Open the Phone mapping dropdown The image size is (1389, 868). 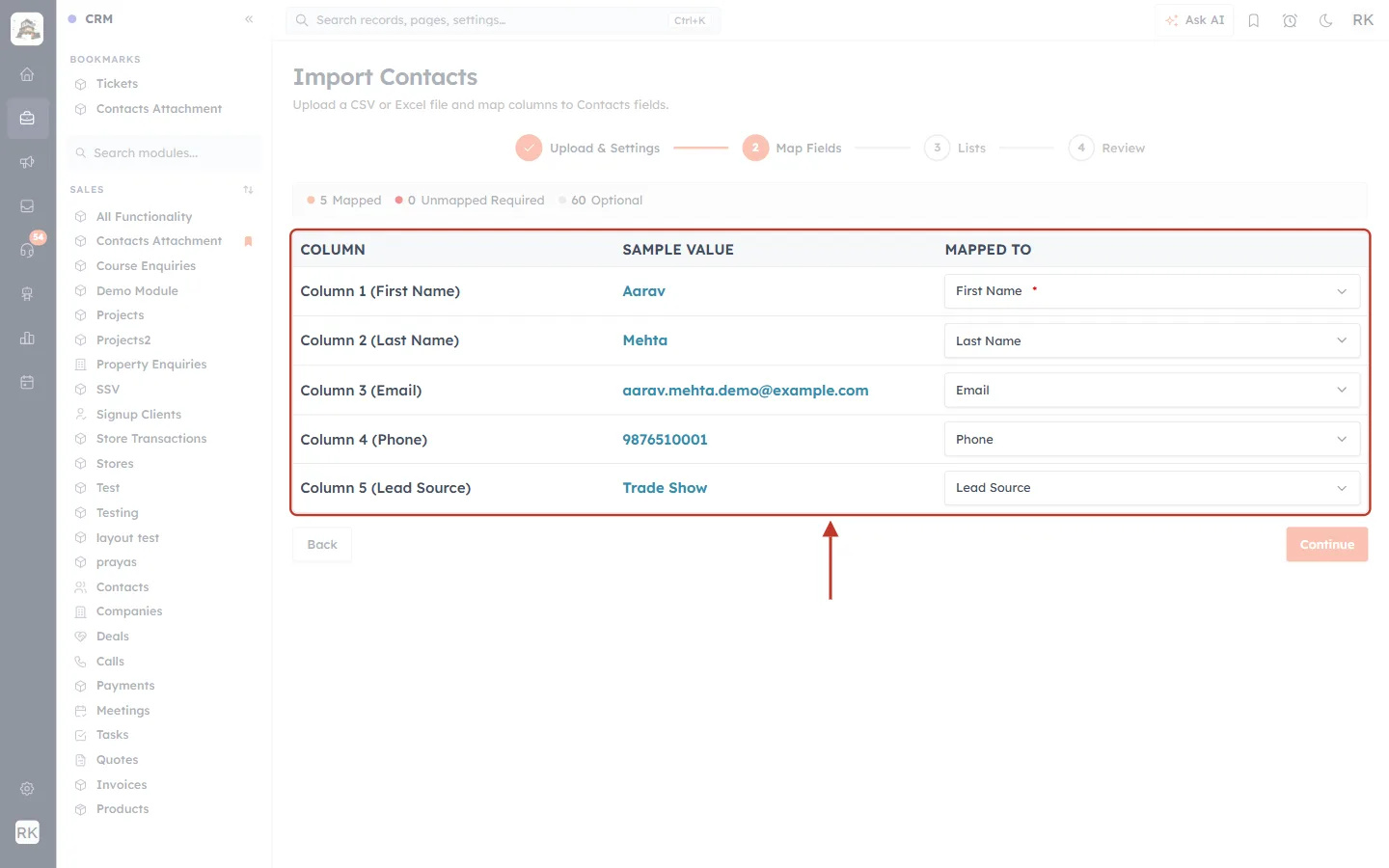1152,439
